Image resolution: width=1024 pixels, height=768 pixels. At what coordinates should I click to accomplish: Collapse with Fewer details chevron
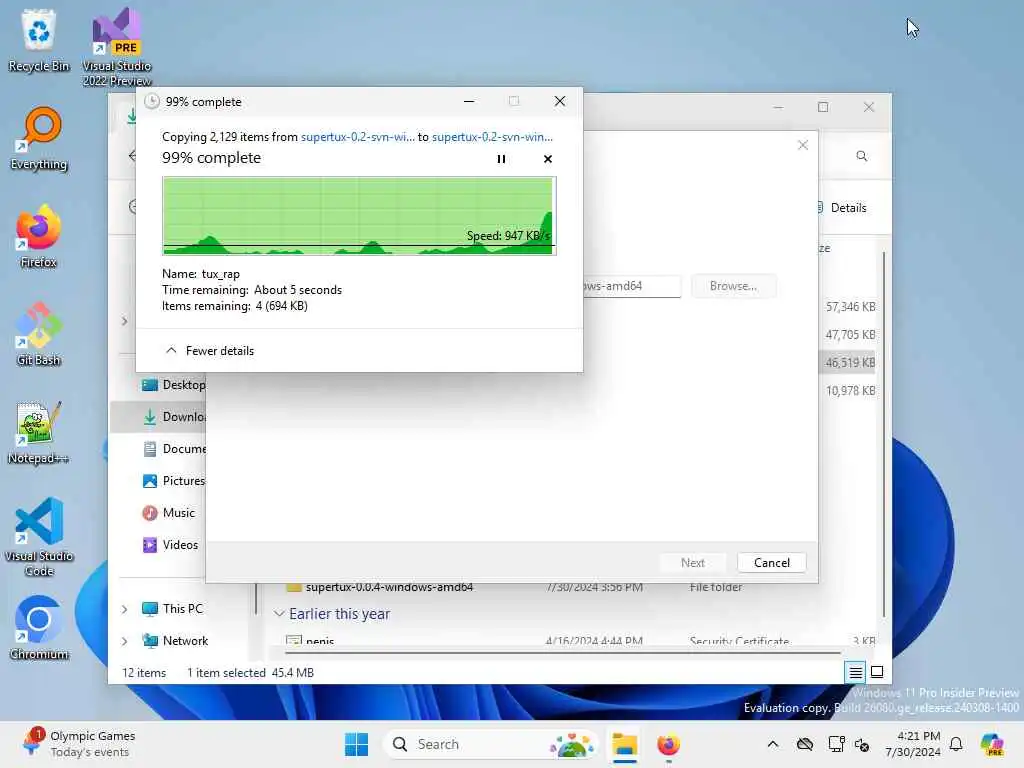coord(171,351)
